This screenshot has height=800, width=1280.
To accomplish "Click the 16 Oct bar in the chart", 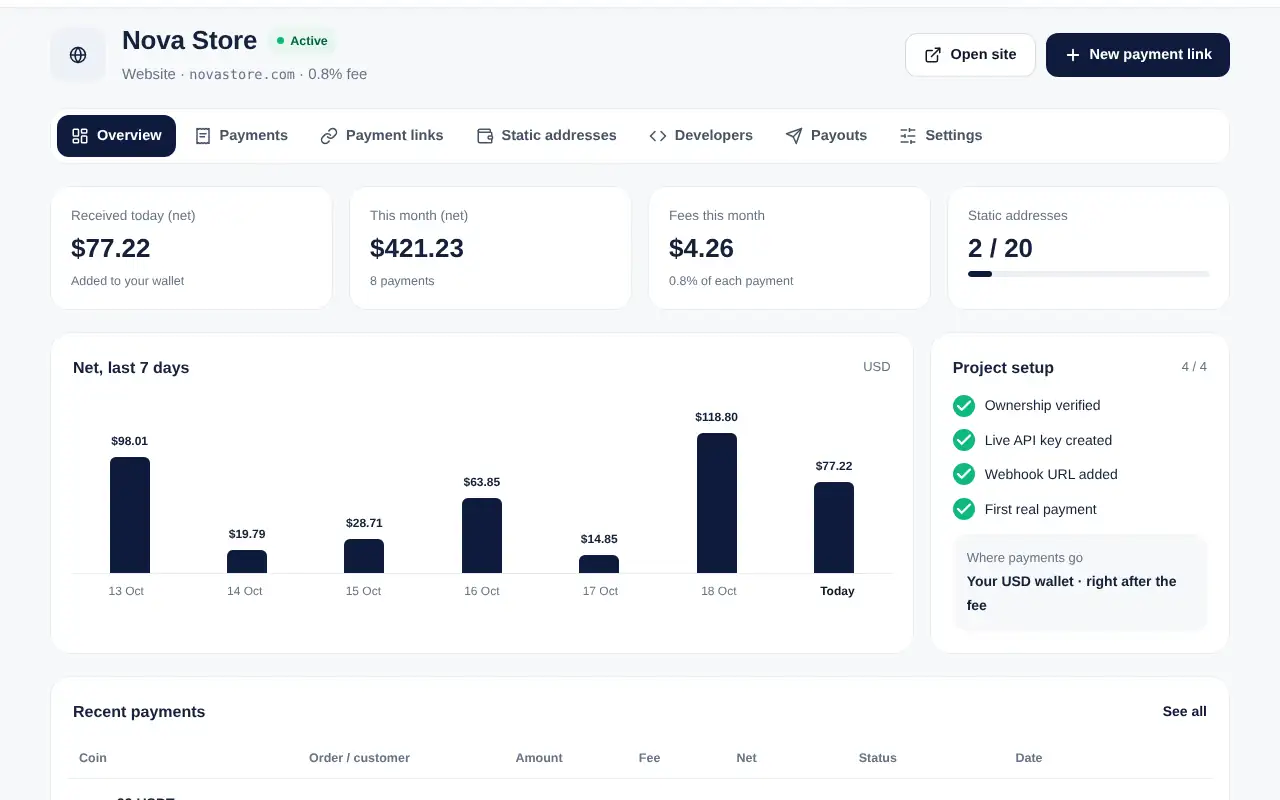I will (x=482, y=536).
